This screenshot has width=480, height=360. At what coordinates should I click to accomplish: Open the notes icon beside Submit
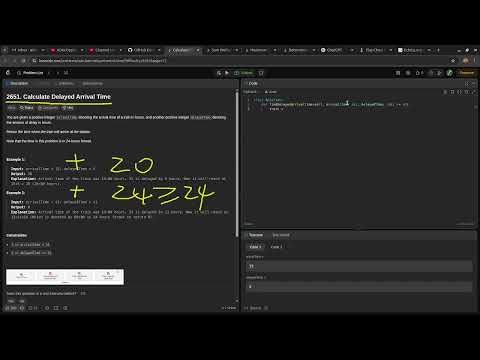click(261, 73)
